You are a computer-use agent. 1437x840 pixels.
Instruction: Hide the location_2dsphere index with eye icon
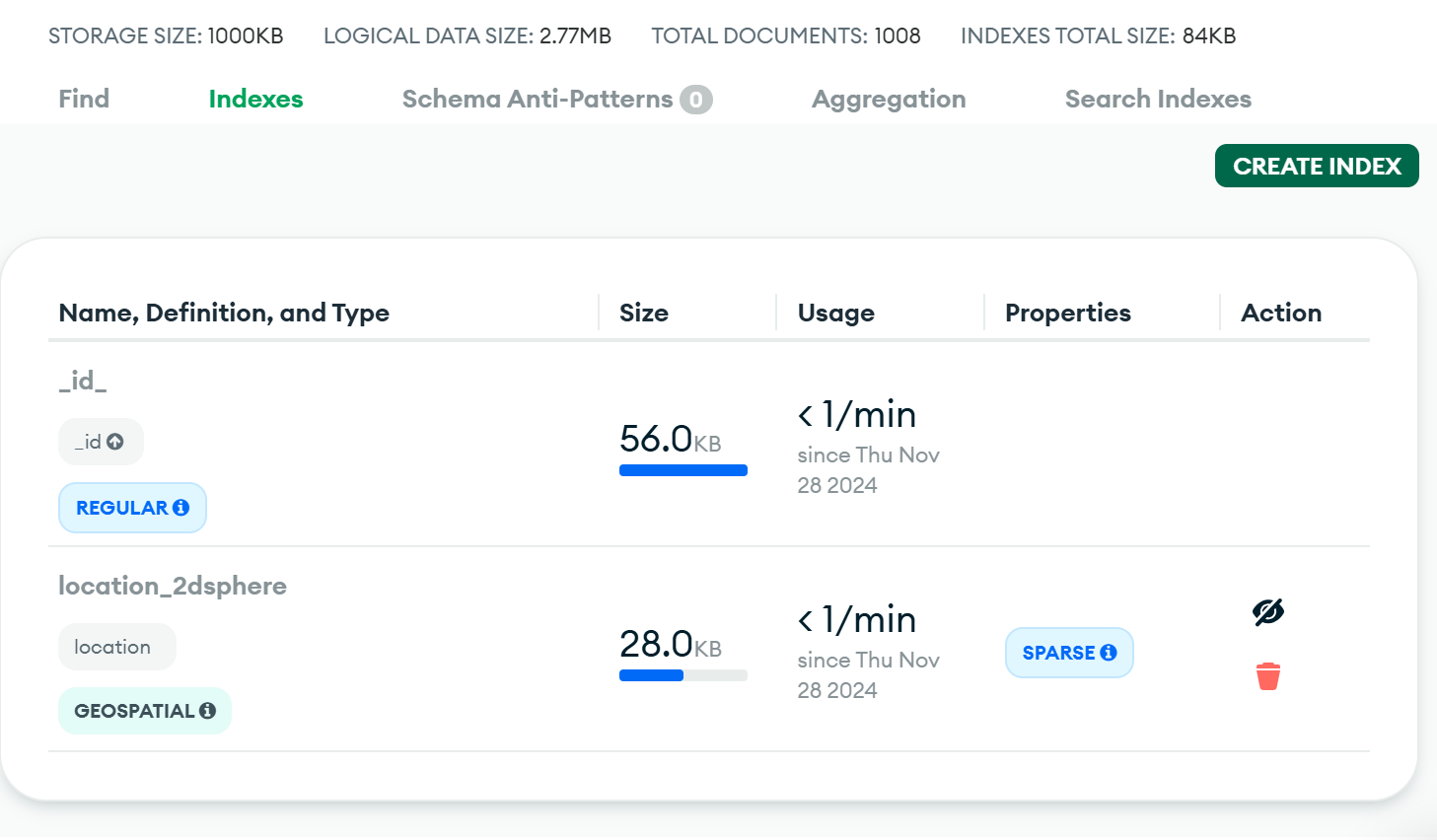pyautogui.click(x=1267, y=612)
